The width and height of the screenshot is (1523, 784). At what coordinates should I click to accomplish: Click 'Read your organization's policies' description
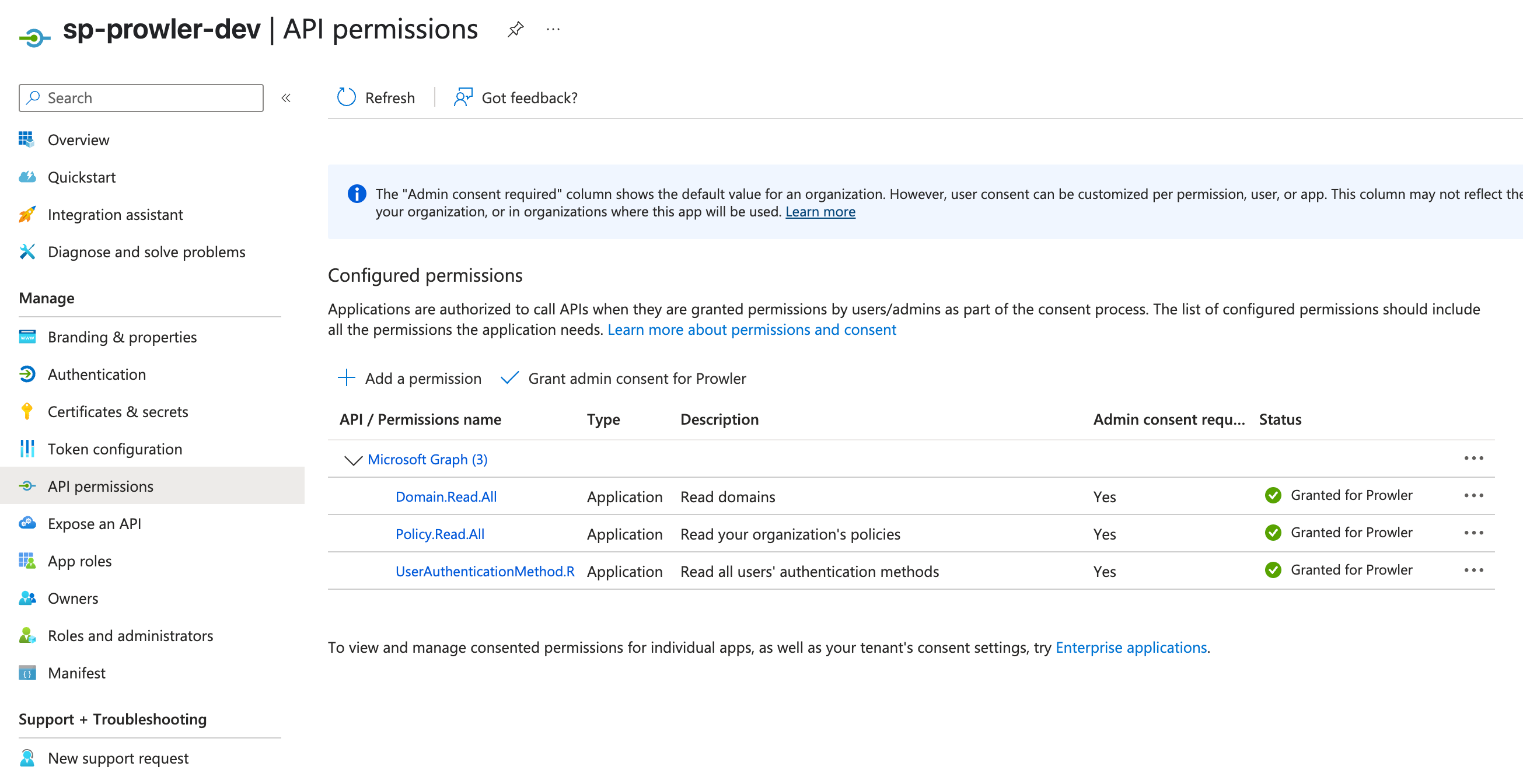coord(790,533)
